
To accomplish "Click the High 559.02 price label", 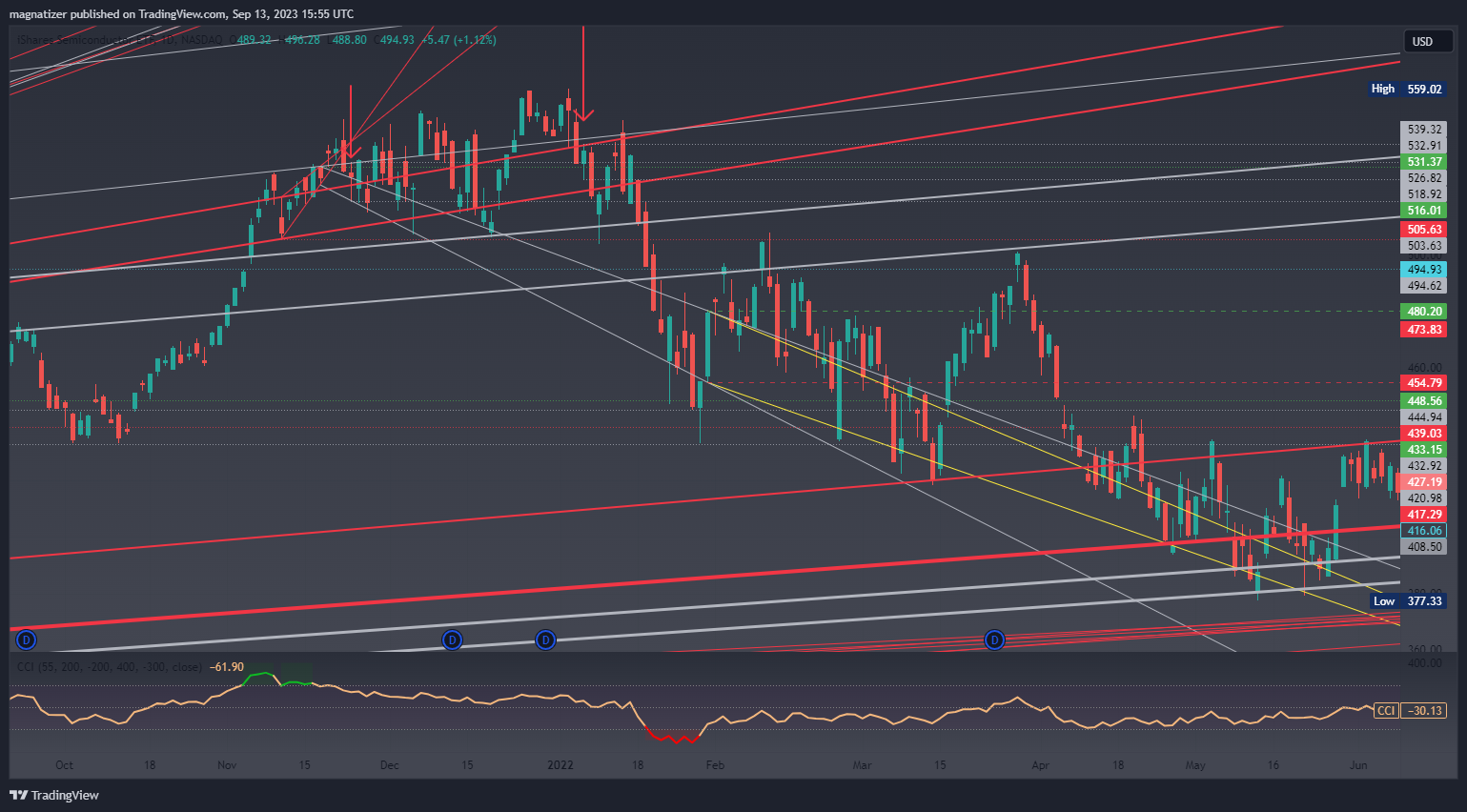I will click(1406, 89).
